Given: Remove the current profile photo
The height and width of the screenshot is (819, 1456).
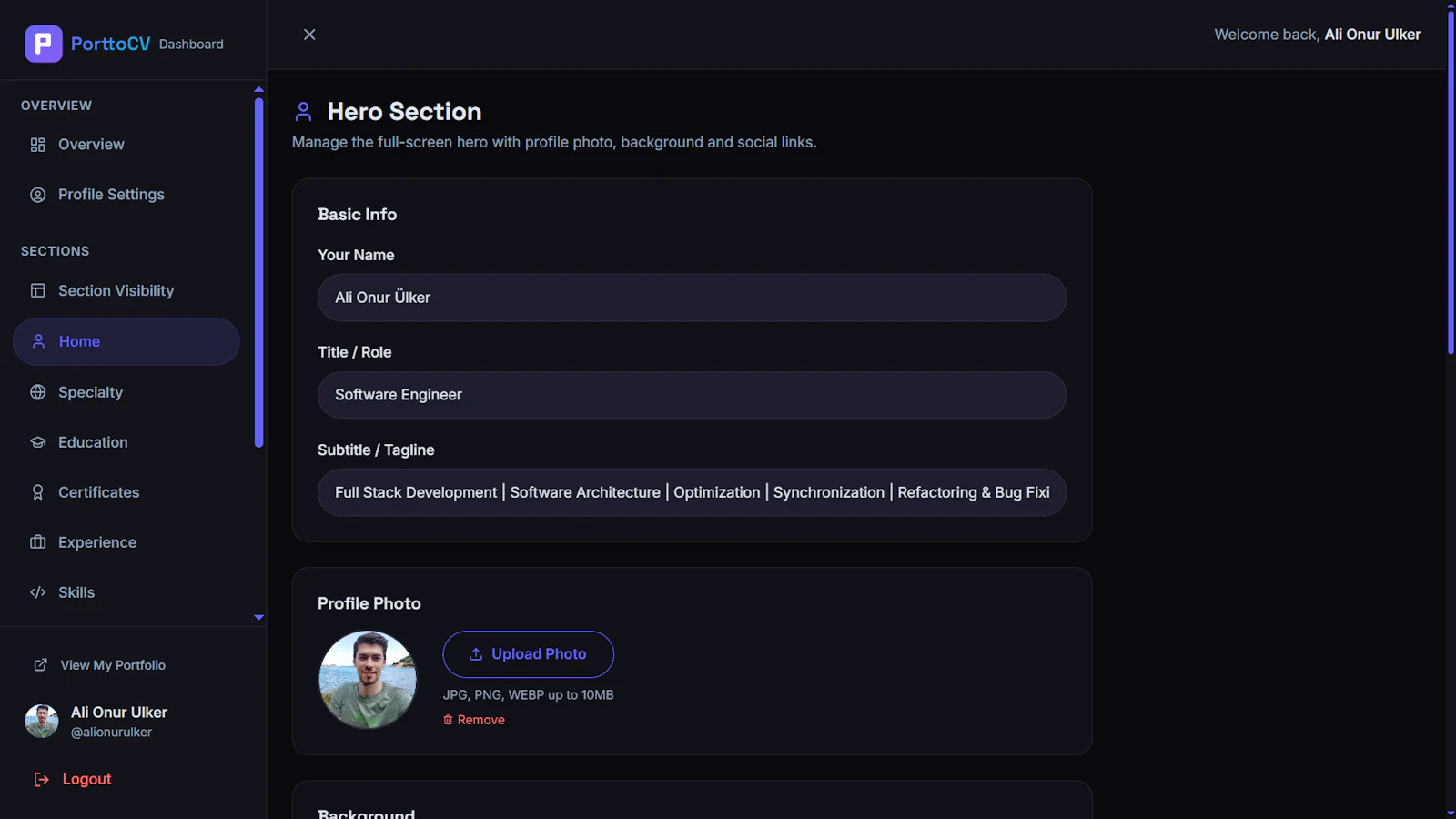Looking at the screenshot, I should pos(474,720).
